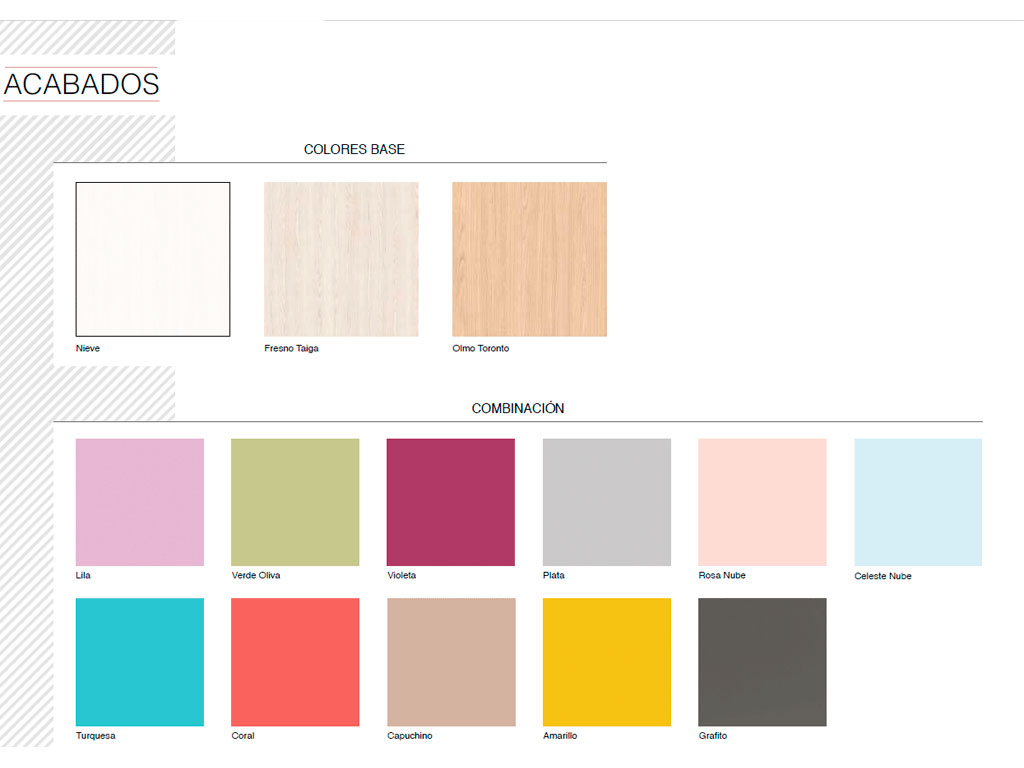Click the ACABADOS page title
Screen dimensions: 1024x768
82,85
